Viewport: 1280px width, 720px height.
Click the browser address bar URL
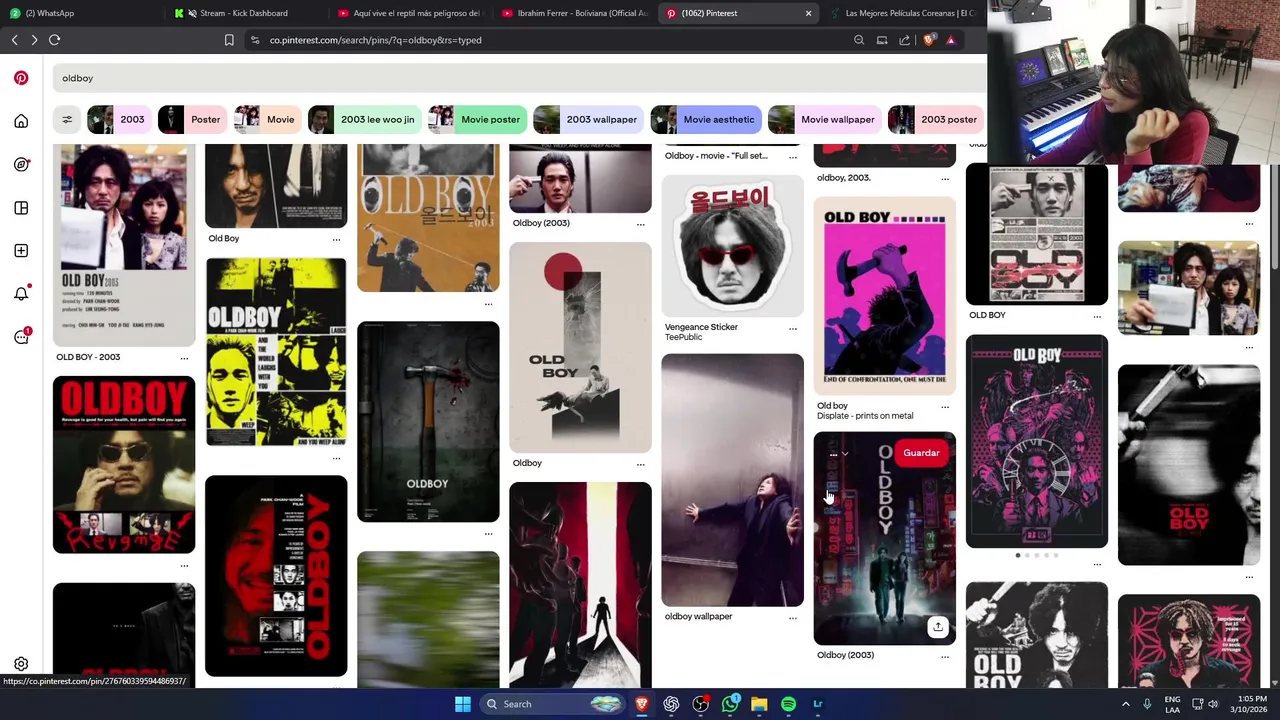click(375, 40)
